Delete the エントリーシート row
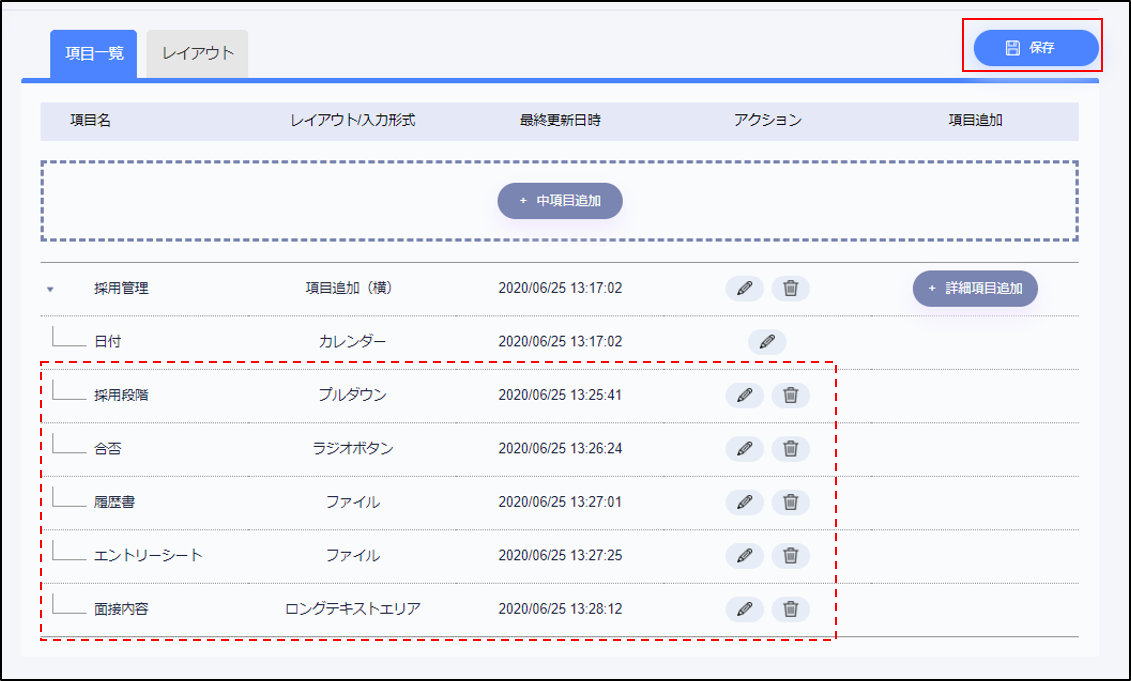The height and width of the screenshot is (681, 1131). (790, 555)
